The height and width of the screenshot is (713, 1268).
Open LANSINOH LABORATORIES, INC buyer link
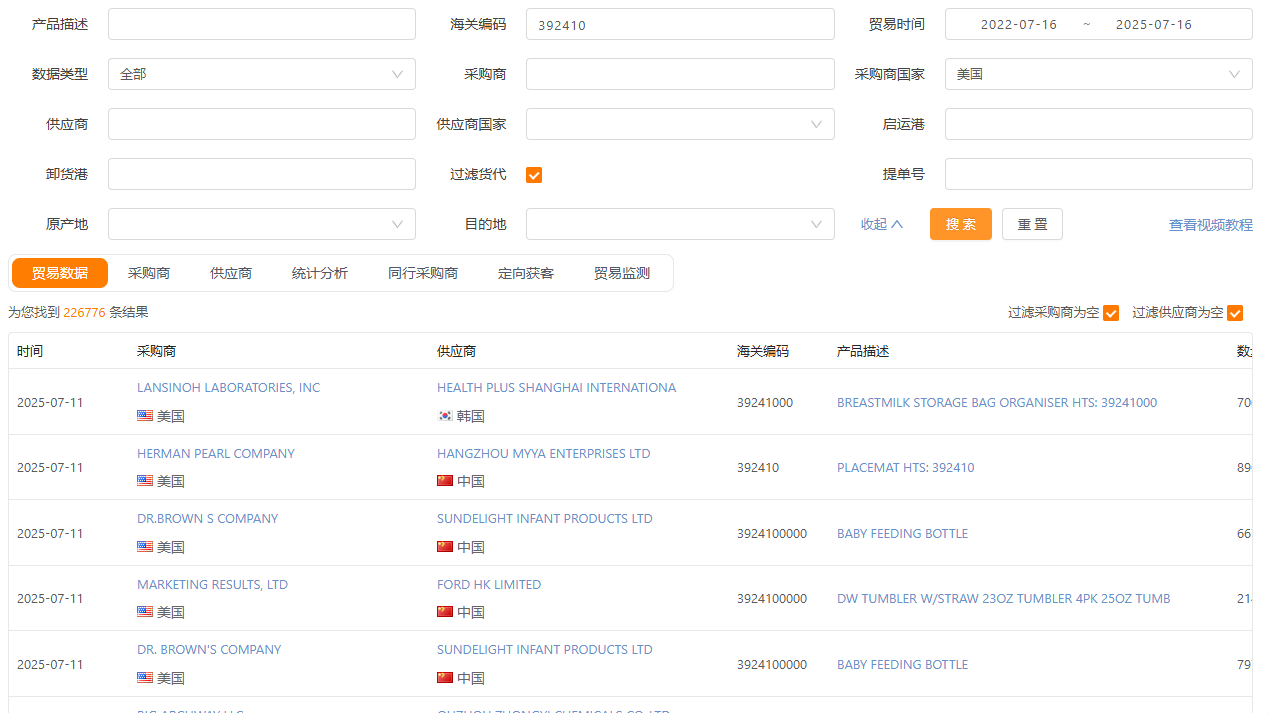(229, 388)
